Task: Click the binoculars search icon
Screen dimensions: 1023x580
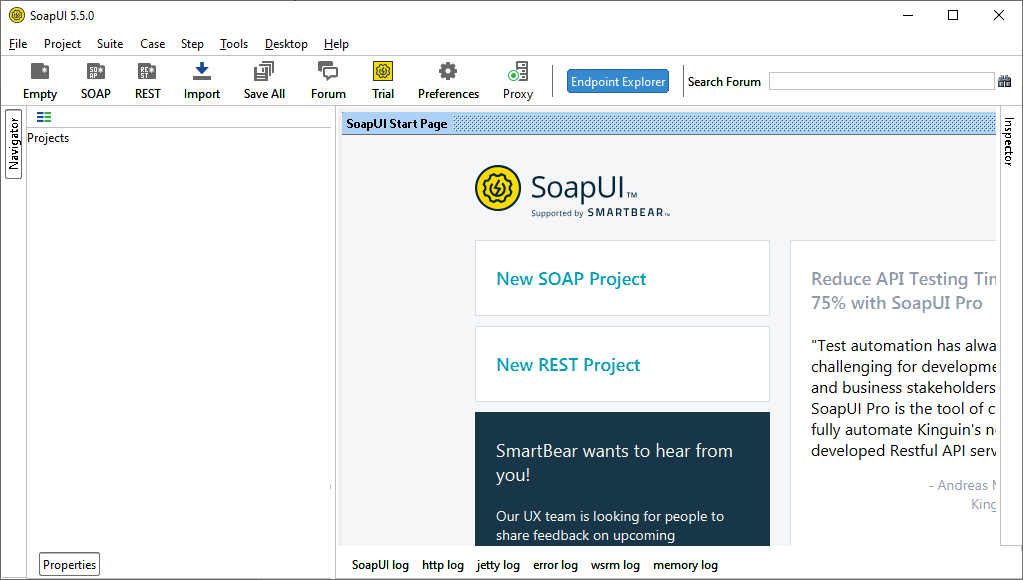Action: point(1005,82)
